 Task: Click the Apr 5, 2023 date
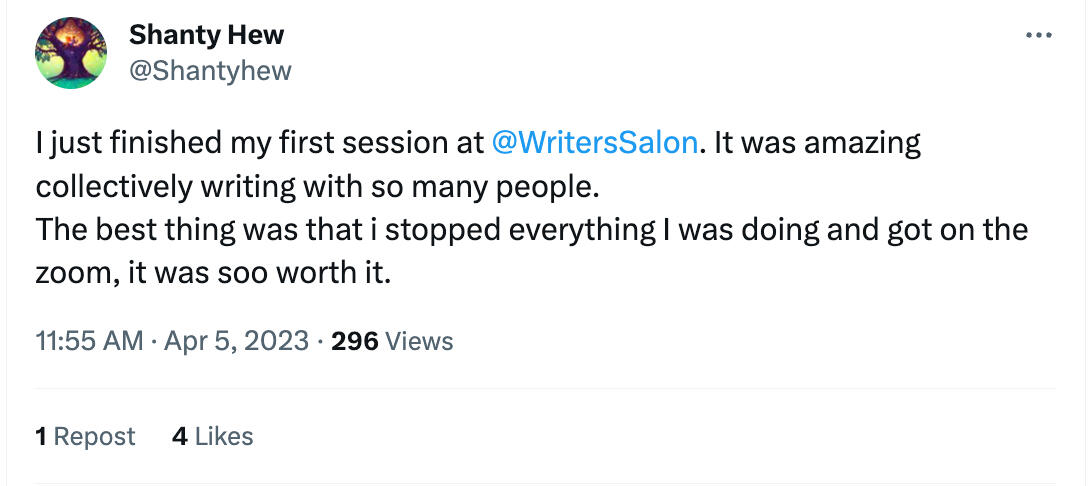(235, 341)
